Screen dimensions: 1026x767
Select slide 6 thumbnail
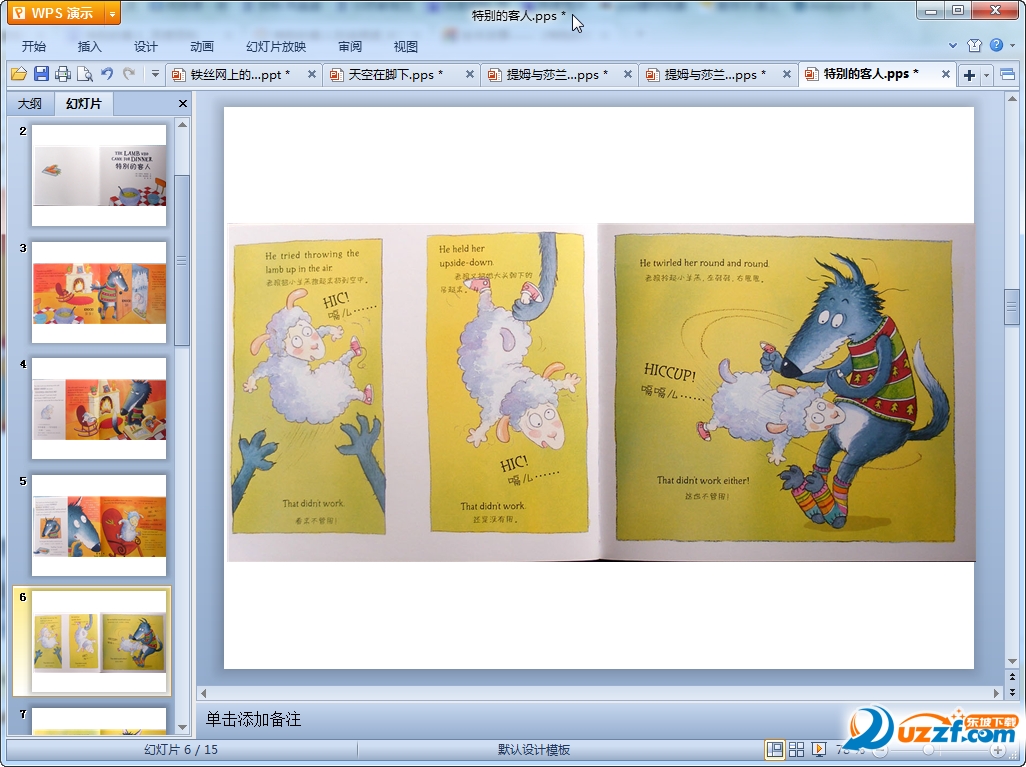click(x=99, y=641)
